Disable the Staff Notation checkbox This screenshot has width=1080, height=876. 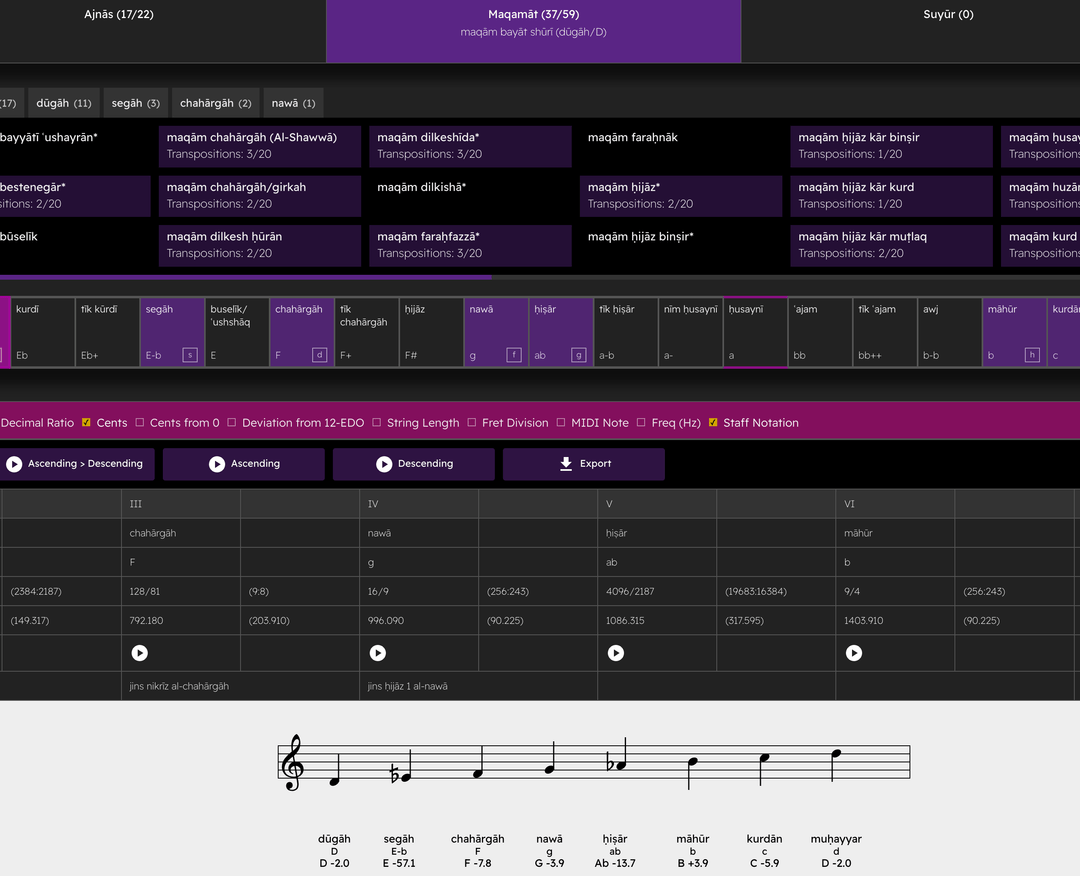[713, 423]
